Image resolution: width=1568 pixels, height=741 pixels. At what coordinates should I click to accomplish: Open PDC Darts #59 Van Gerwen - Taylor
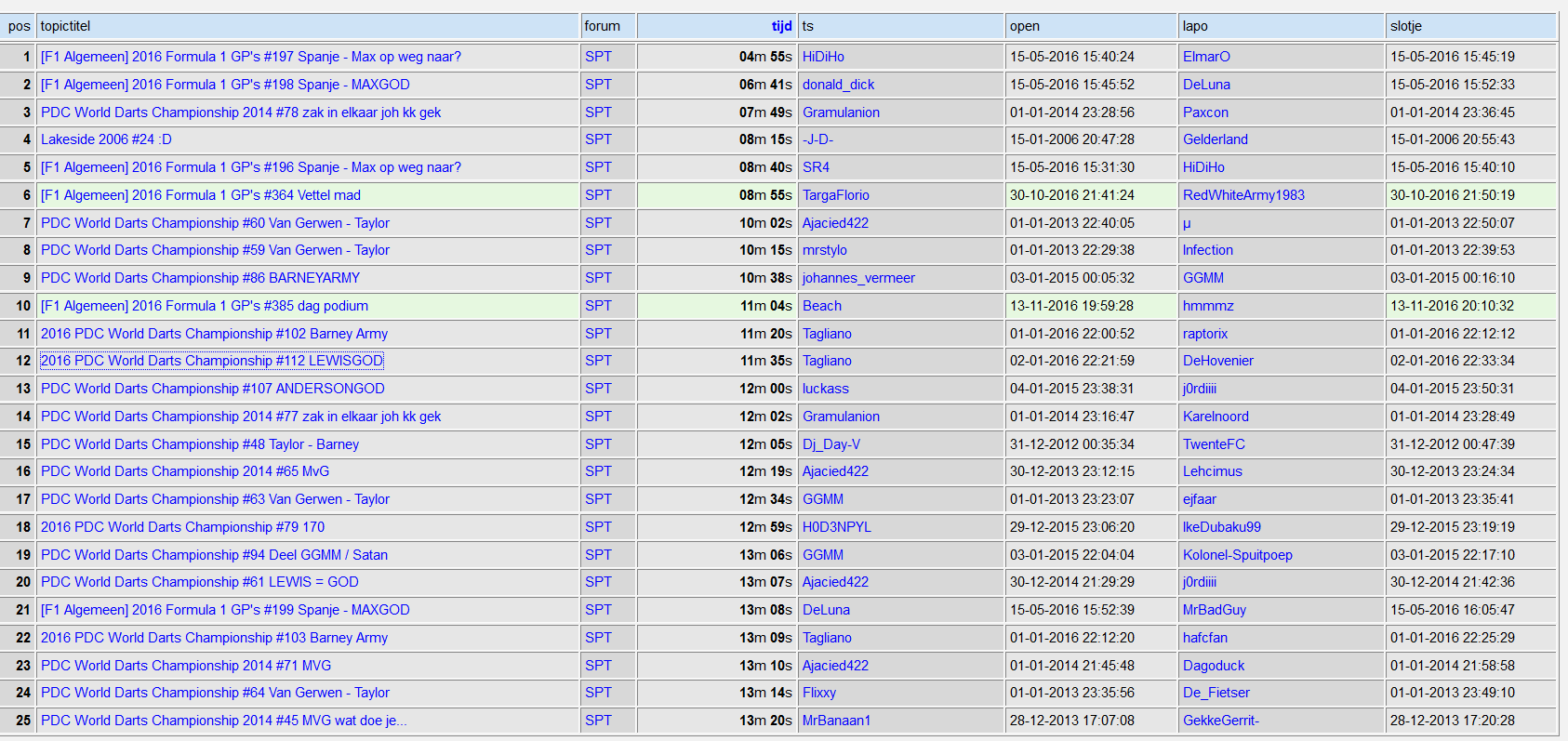[215, 250]
